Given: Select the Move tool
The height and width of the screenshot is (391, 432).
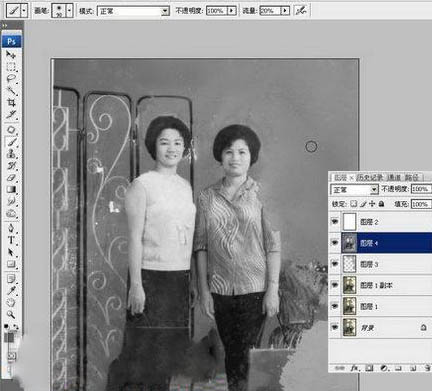Looking at the screenshot, I should [11, 54].
